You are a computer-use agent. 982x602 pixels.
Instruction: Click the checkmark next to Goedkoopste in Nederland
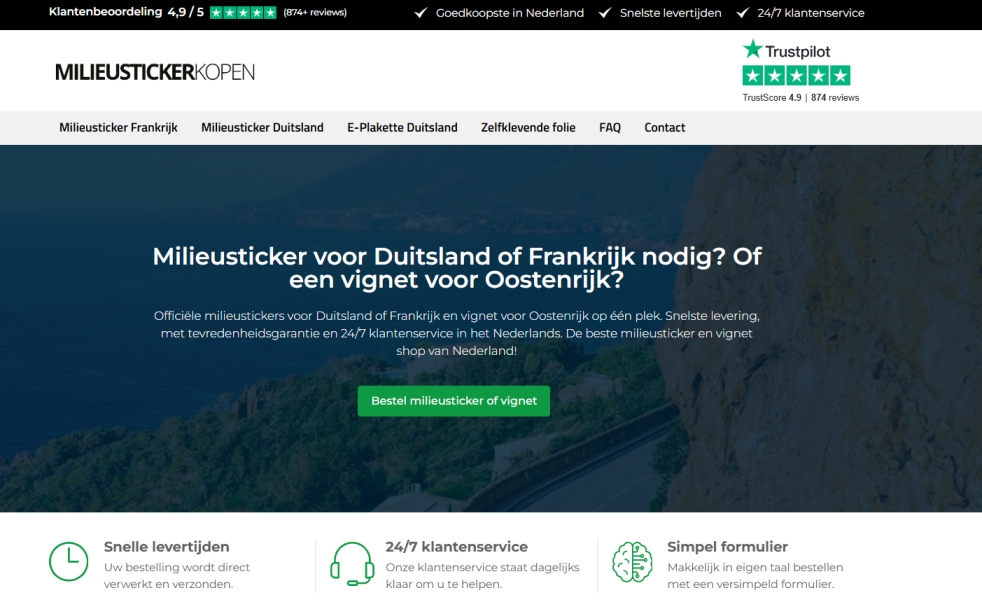coord(421,13)
